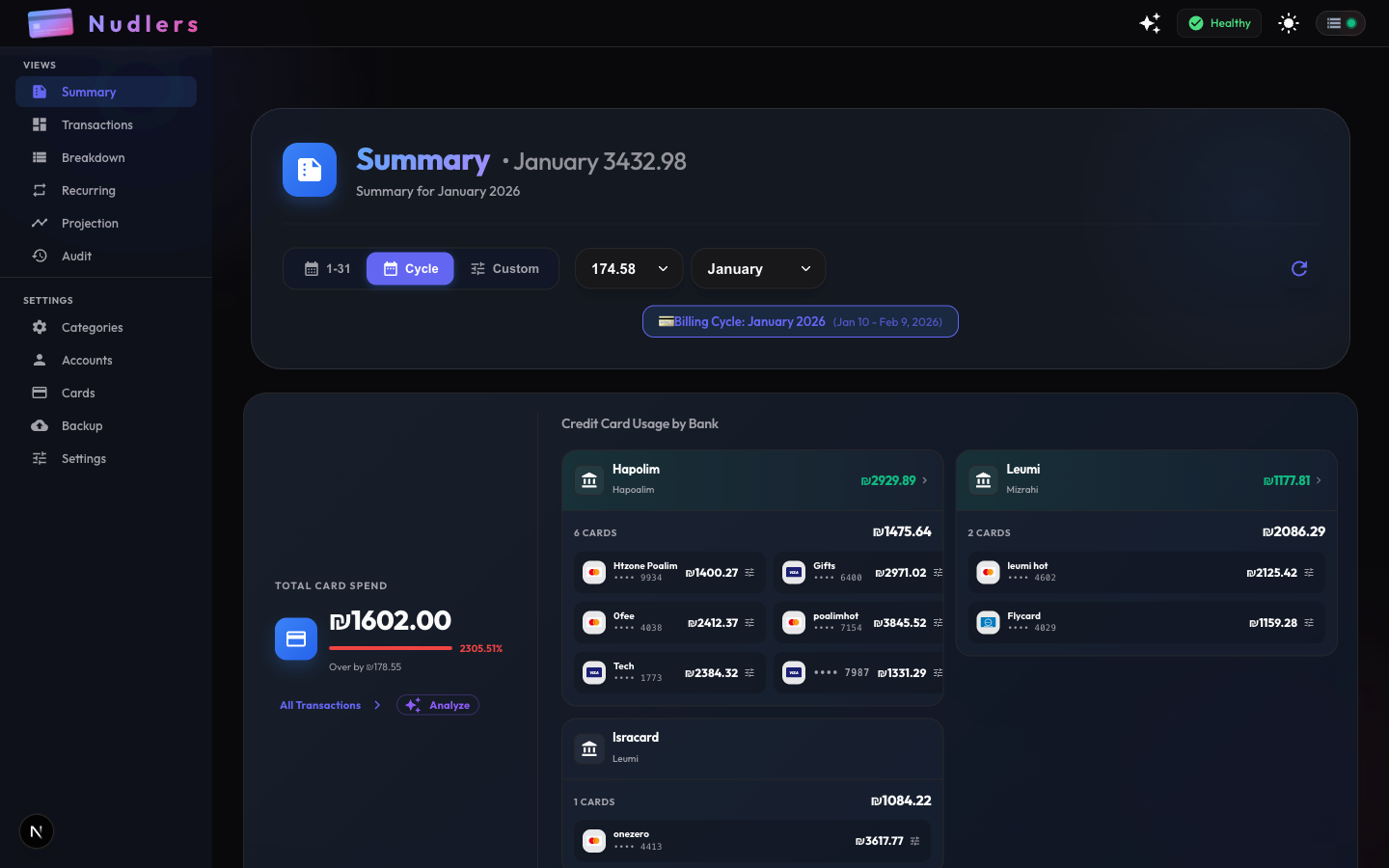Image resolution: width=1389 pixels, height=868 pixels.
Task: Open the 174.58 dropdown
Action: 628,268
